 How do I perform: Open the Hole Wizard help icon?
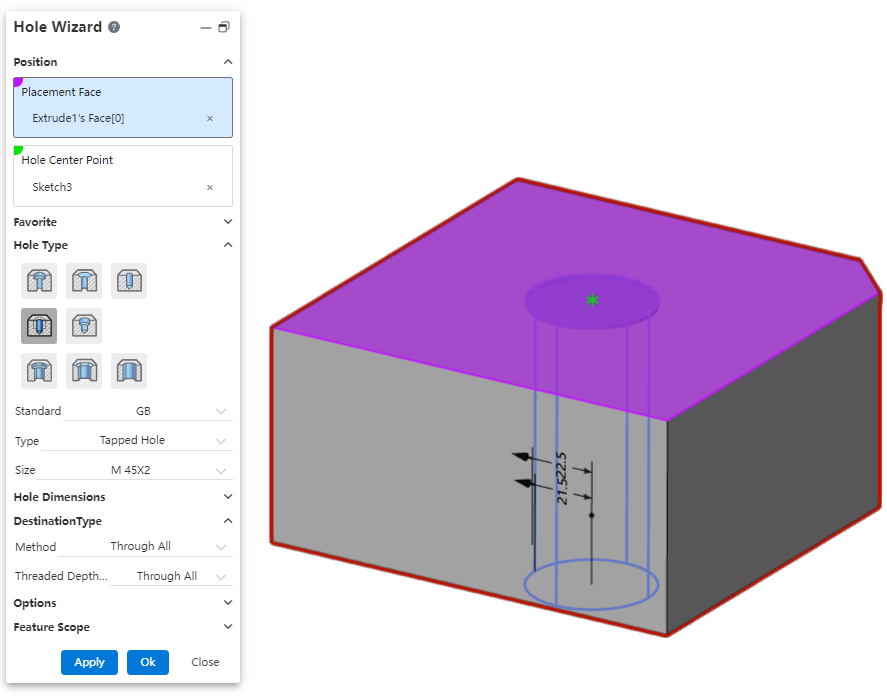(114, 27)
